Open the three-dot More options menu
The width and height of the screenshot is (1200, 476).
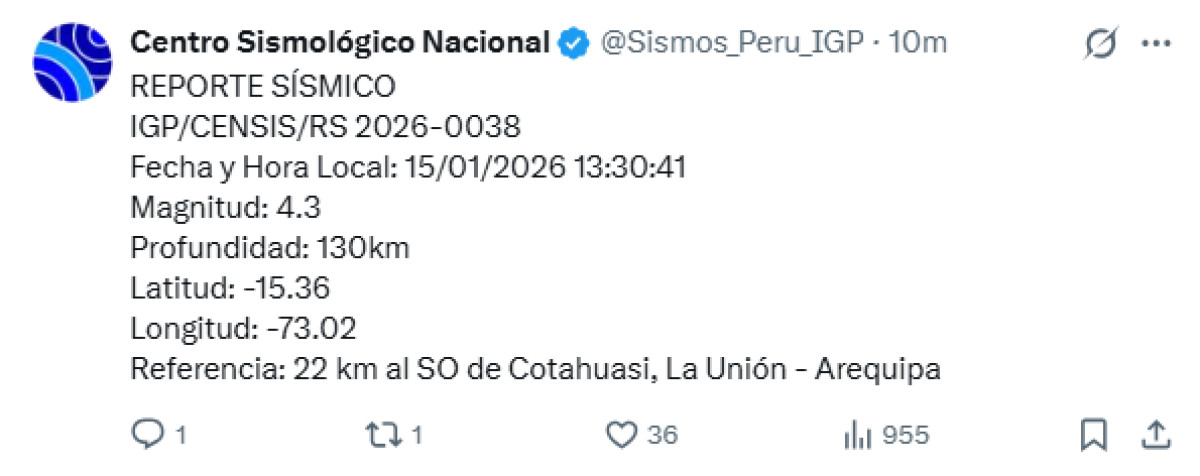(x=1155, y=44)
